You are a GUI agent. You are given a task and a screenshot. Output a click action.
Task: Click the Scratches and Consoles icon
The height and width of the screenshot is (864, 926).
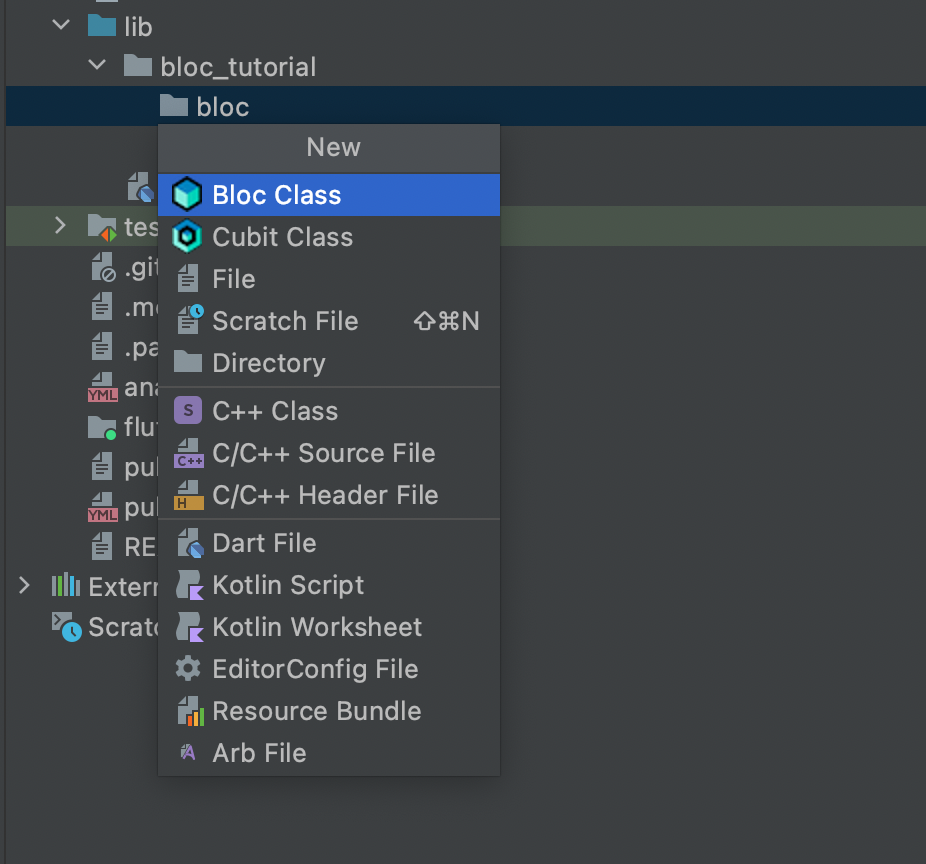point(67,627)
